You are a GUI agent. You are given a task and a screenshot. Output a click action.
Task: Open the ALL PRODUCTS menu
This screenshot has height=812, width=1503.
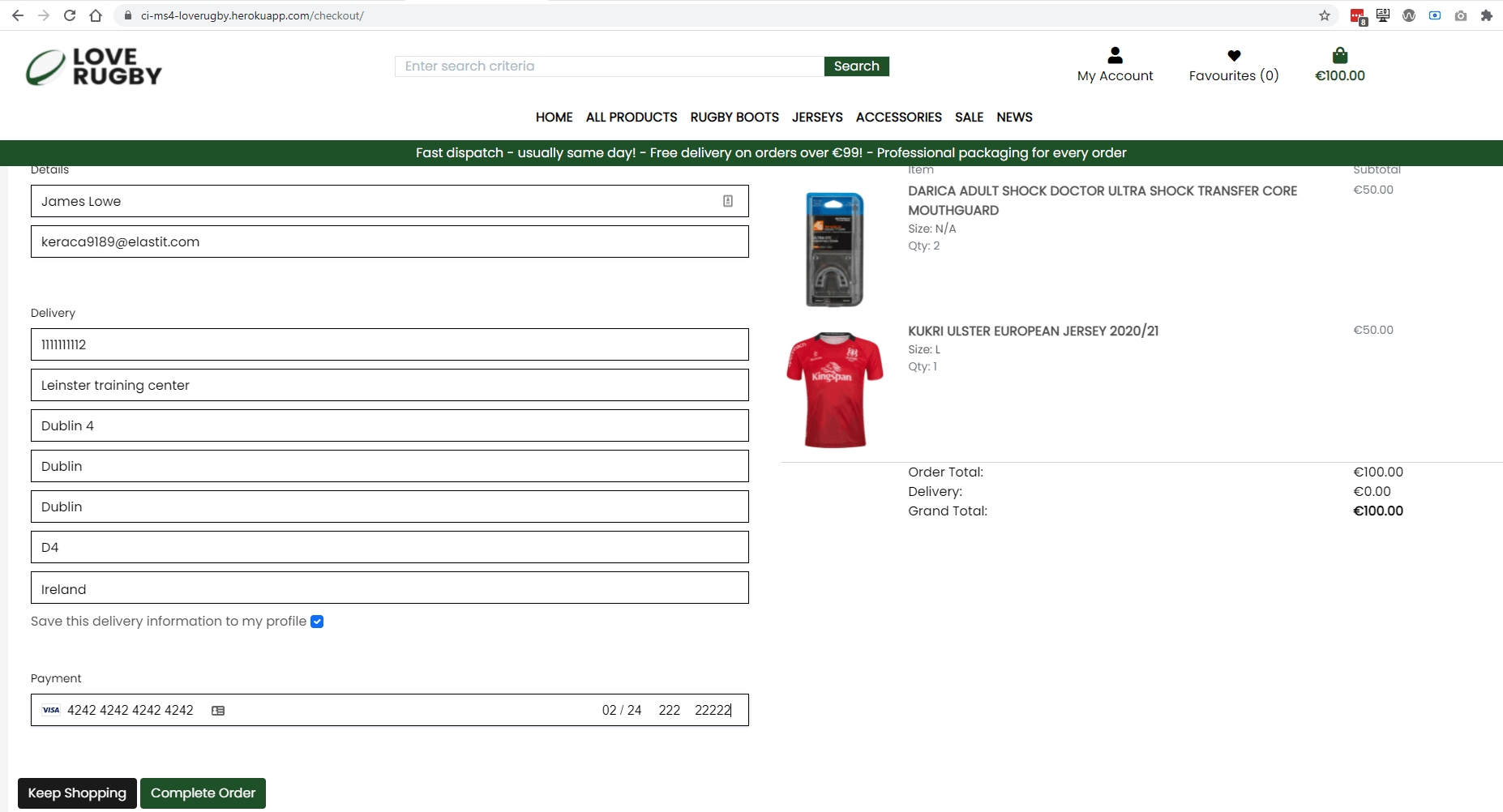tap(632, 118)
